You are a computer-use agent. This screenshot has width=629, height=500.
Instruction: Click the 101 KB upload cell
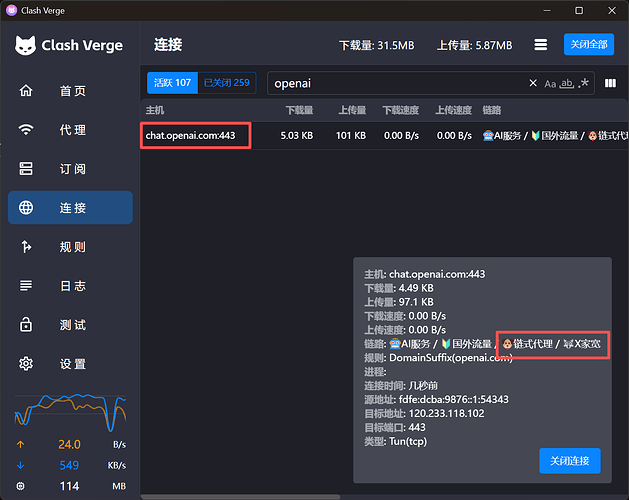(x=351, y=136)
